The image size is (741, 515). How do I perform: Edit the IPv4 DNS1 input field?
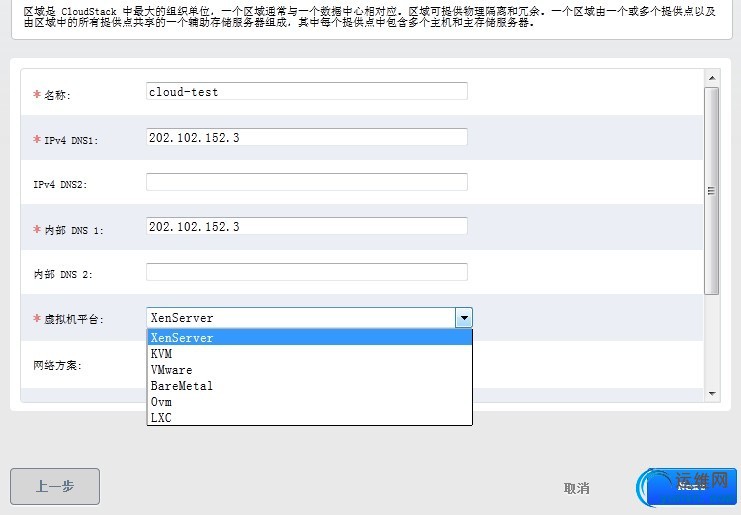tap(307, 137)
